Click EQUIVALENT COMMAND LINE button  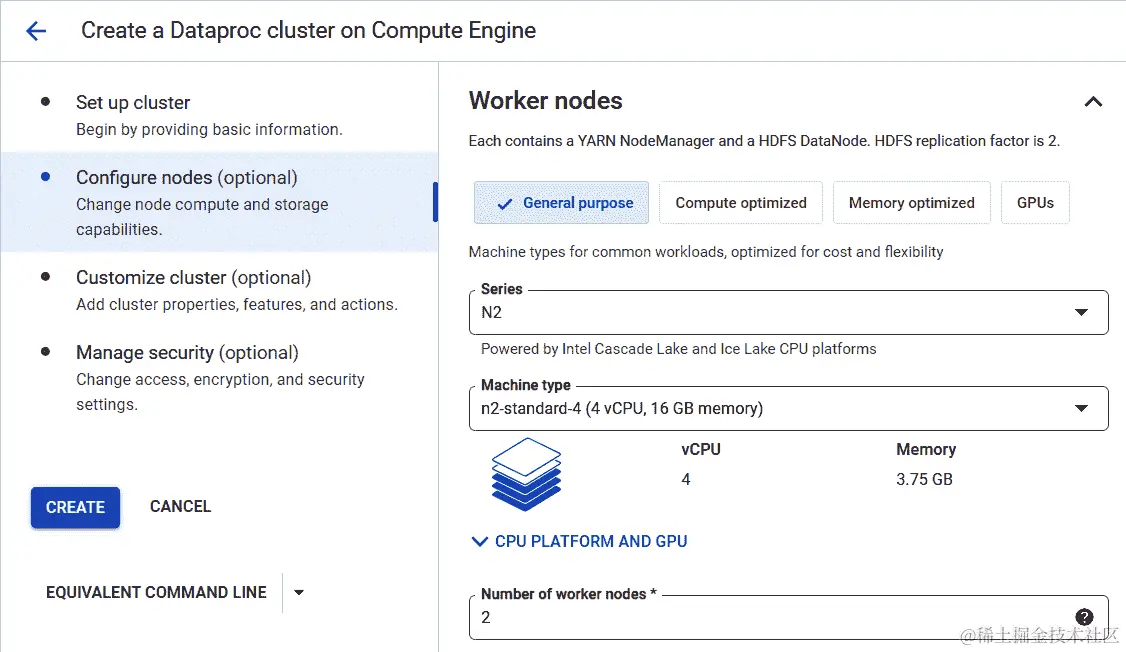pyautogui.click(x=156, y=592)
